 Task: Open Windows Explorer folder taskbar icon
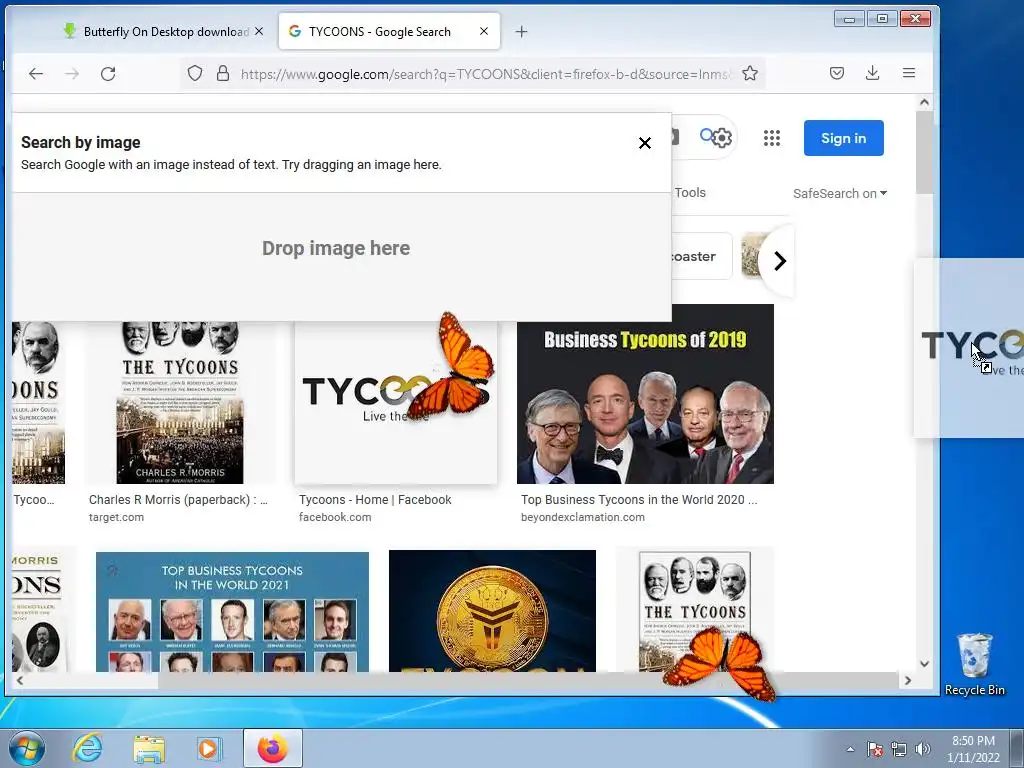pos(149,748)
